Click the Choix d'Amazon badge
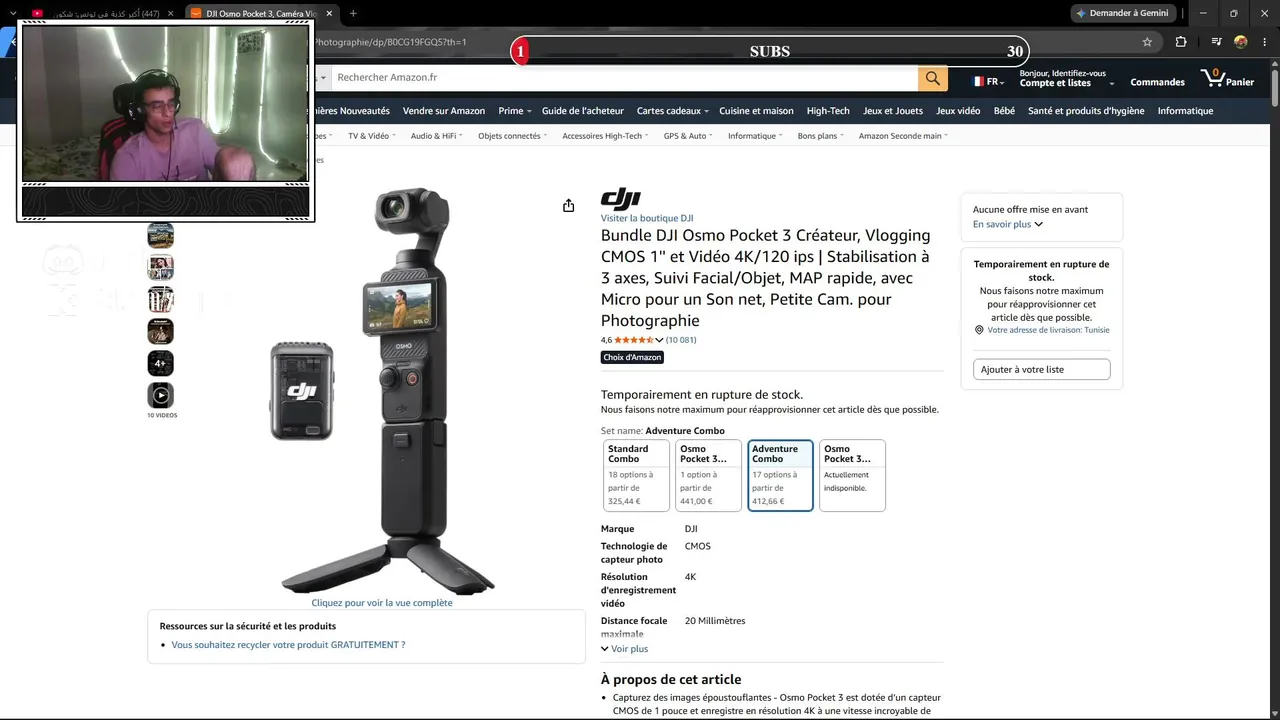The image size is (1280, 720). (x=633, y=357)
